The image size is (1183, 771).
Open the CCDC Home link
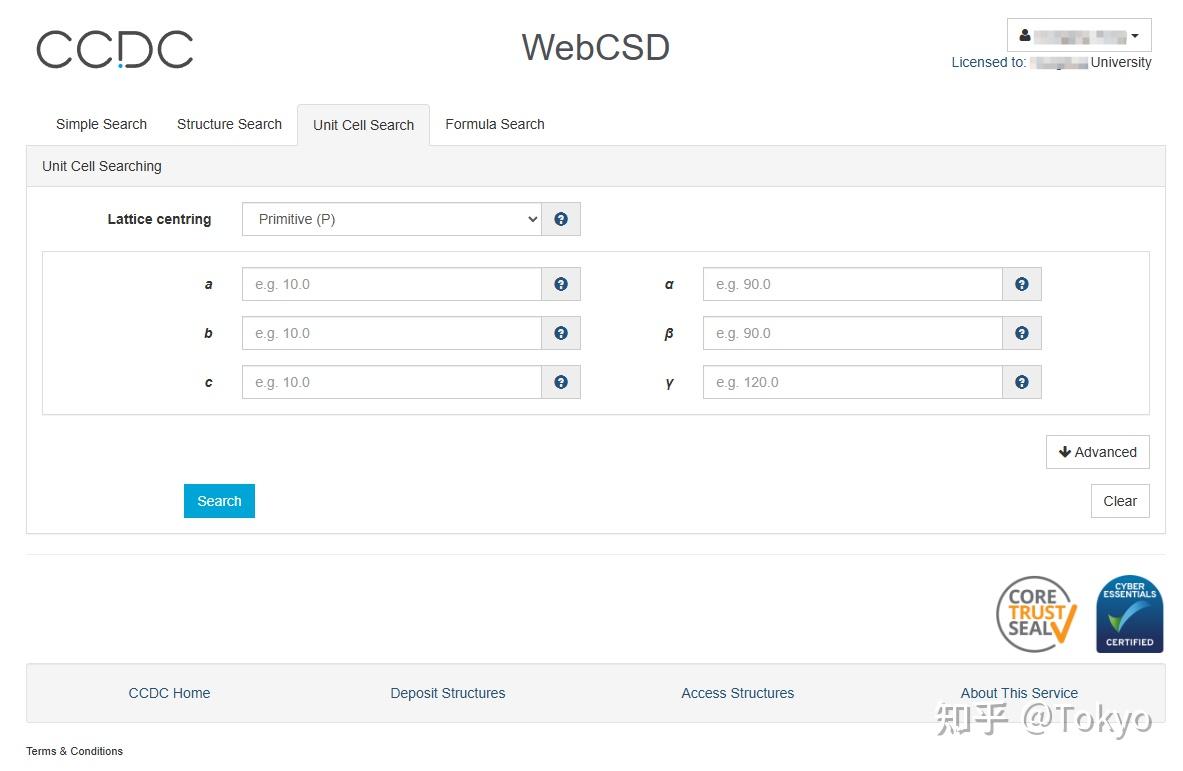169,693
